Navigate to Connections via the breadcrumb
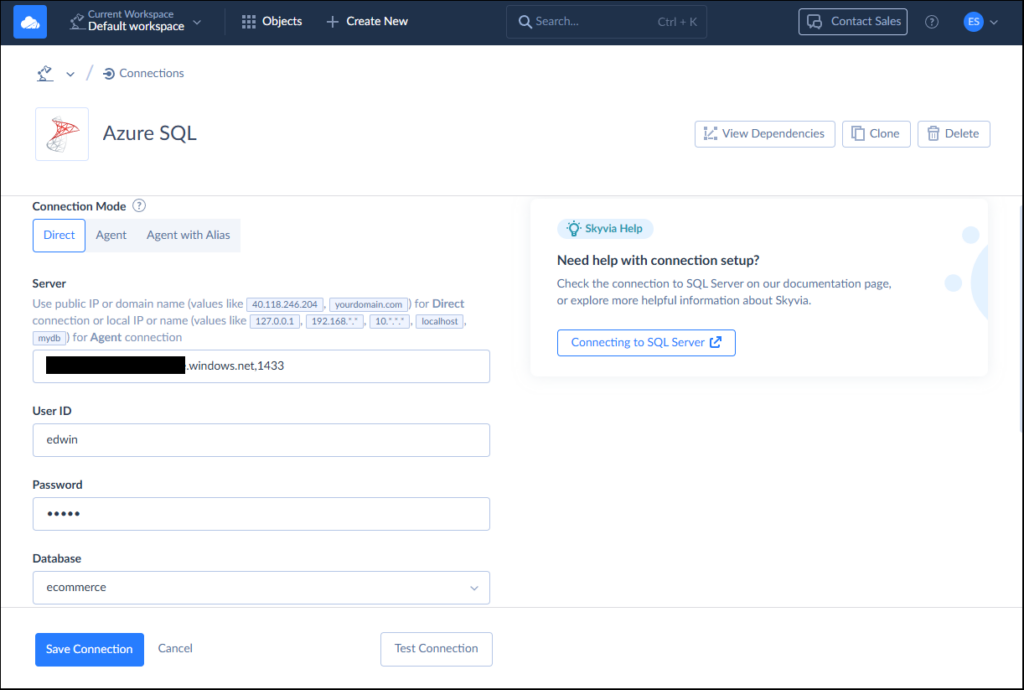The image size is (1024, 690). click(151, 72)
